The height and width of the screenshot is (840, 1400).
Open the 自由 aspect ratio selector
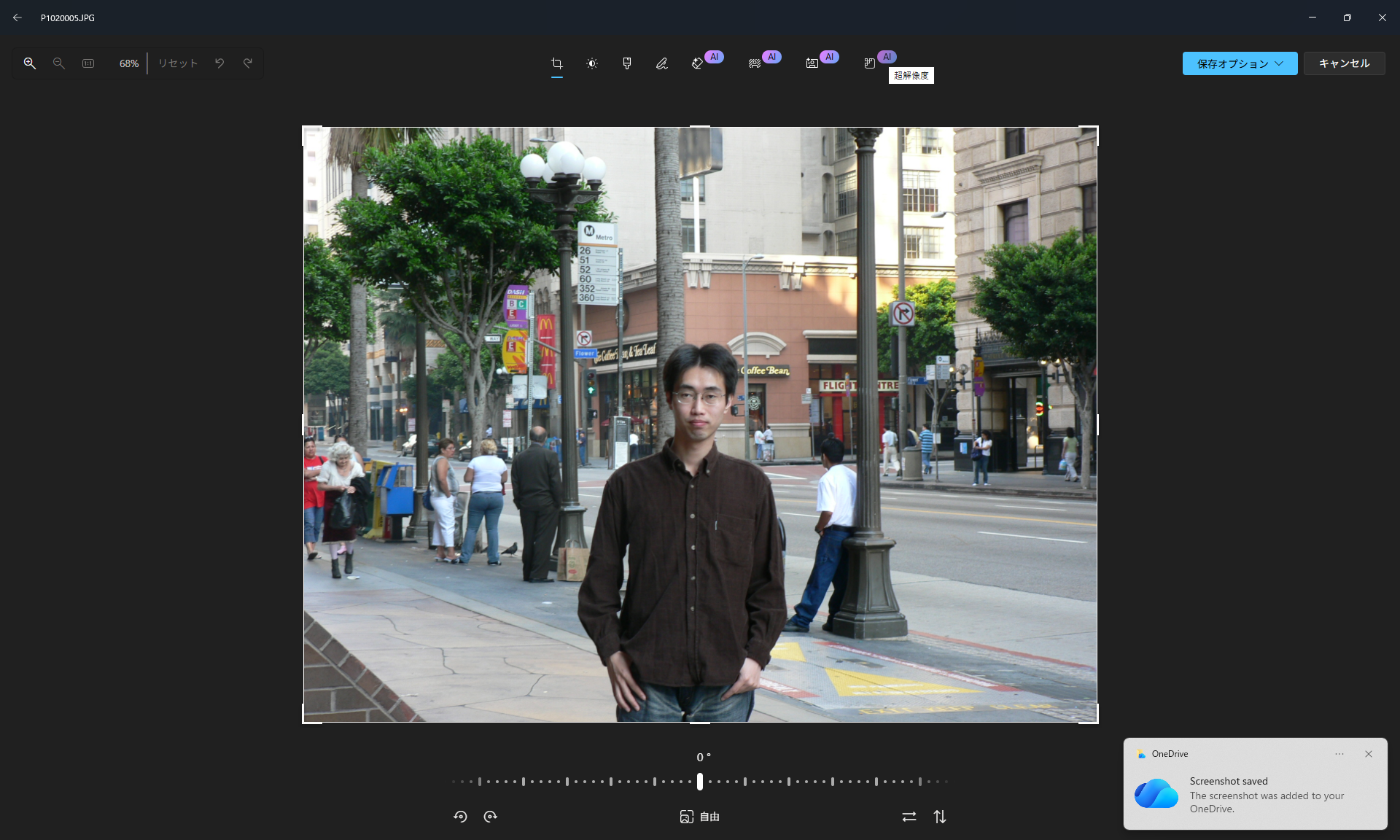(x=700, y=817)
